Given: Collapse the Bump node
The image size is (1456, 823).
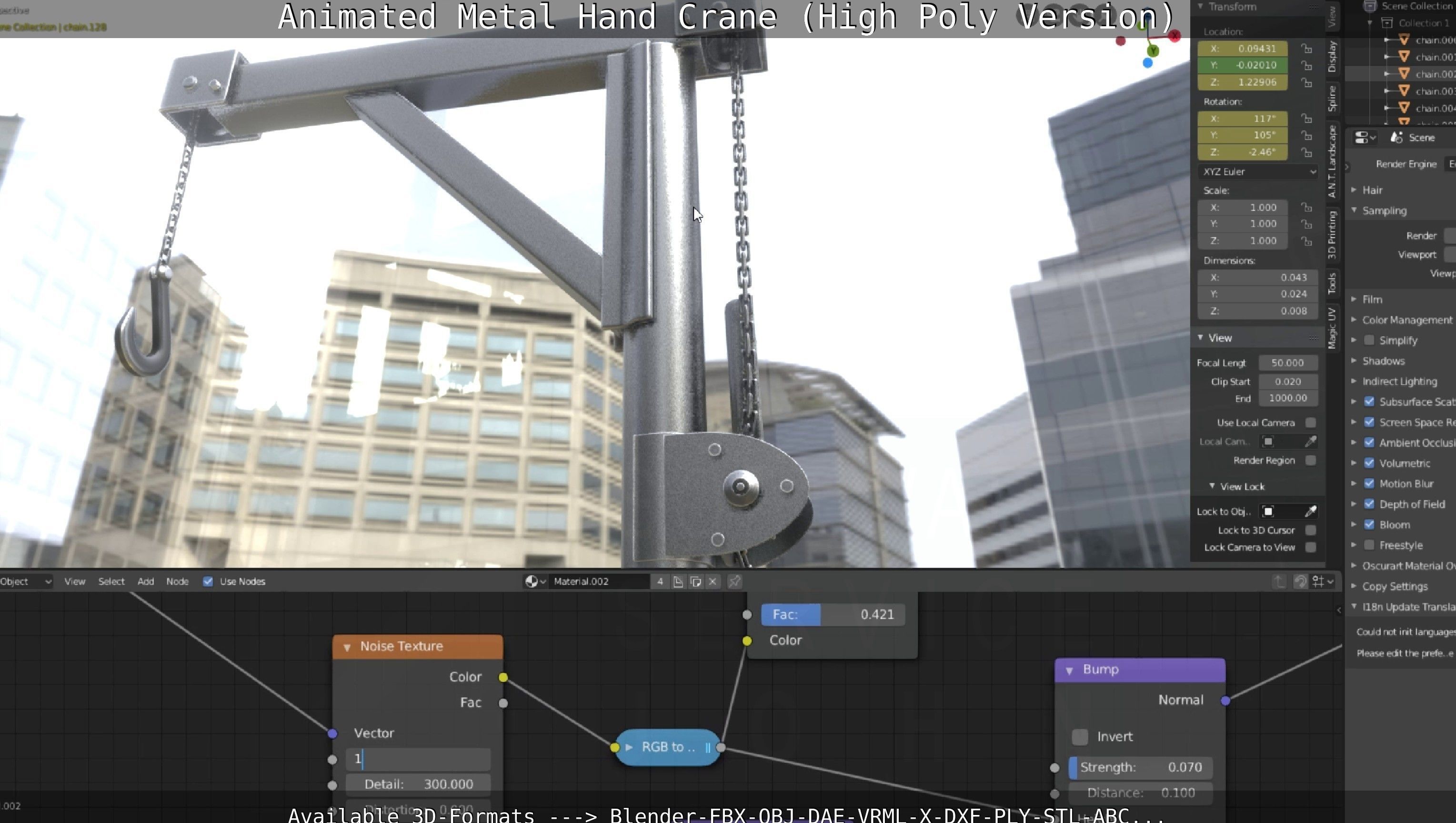Looking at the screenshot, I should 1069,670.
